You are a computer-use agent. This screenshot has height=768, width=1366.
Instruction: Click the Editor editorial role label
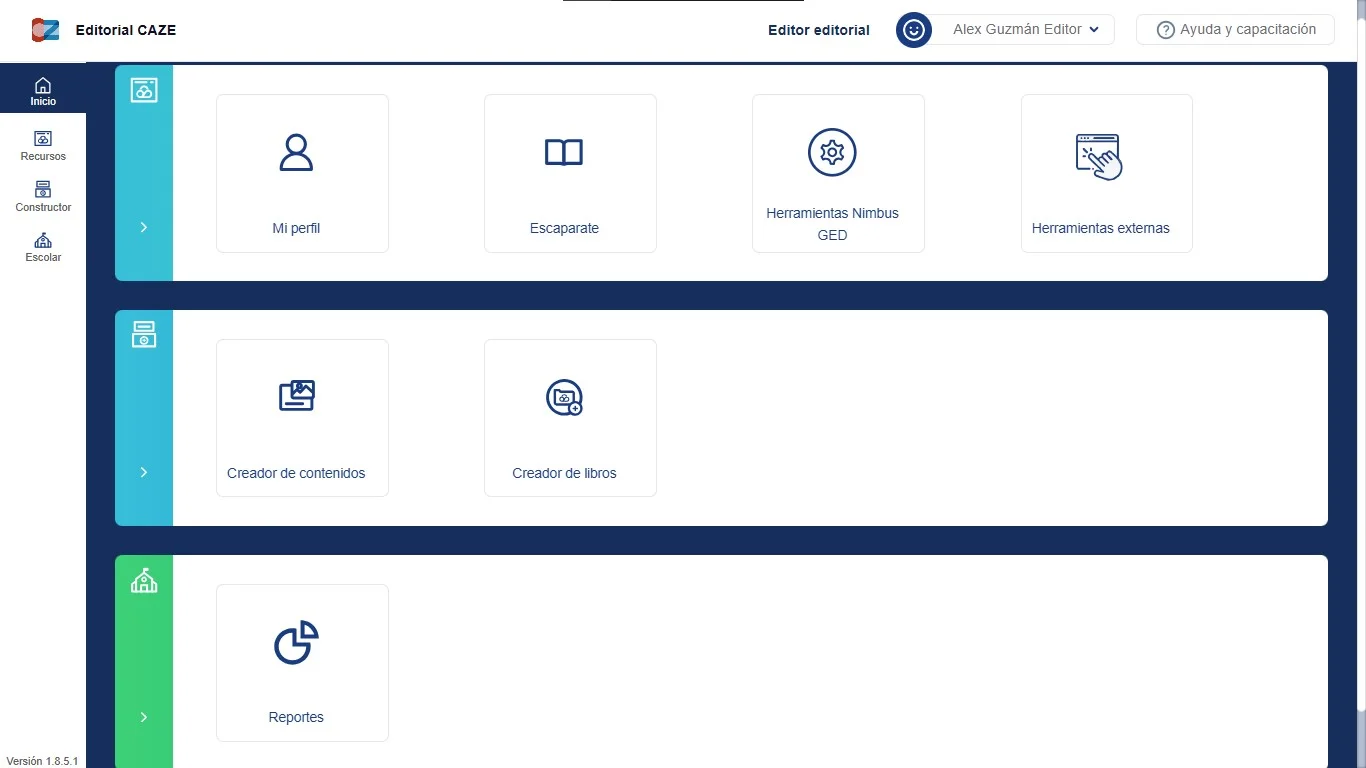click(x=818, y=30)
